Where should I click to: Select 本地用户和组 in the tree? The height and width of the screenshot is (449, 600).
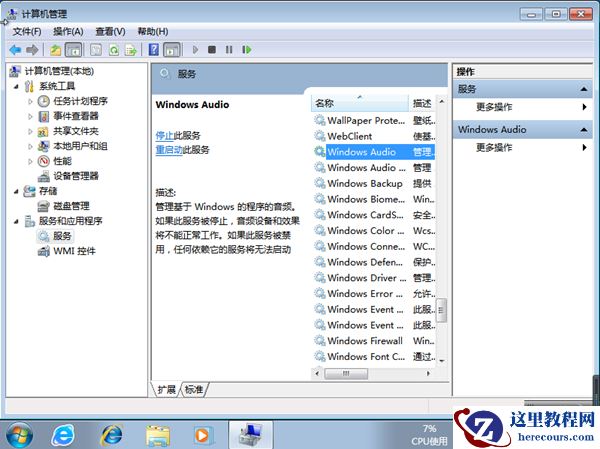pyautogui.click(x=80, y=146)
